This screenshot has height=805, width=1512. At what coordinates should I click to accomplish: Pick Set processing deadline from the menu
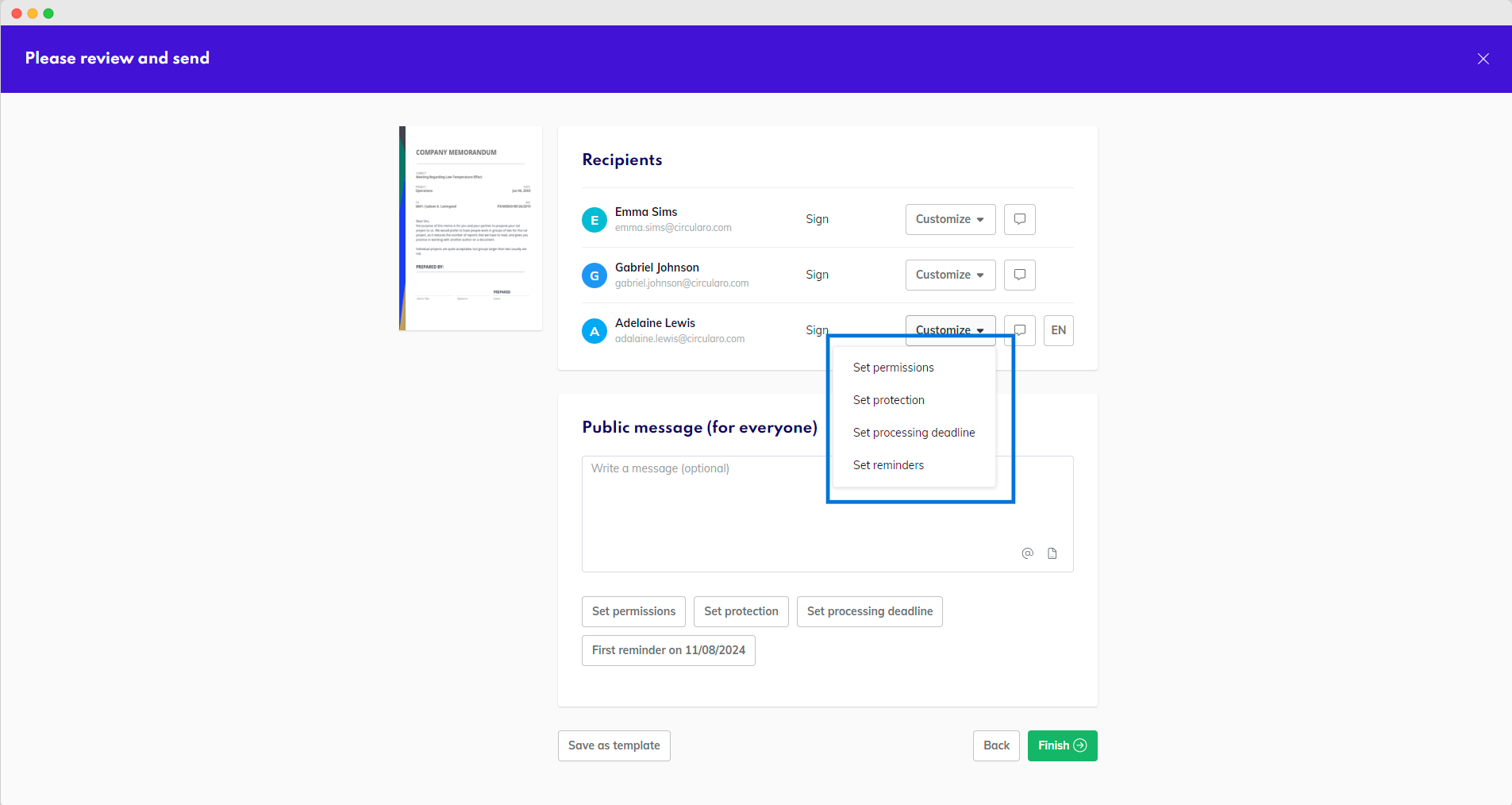914,432
